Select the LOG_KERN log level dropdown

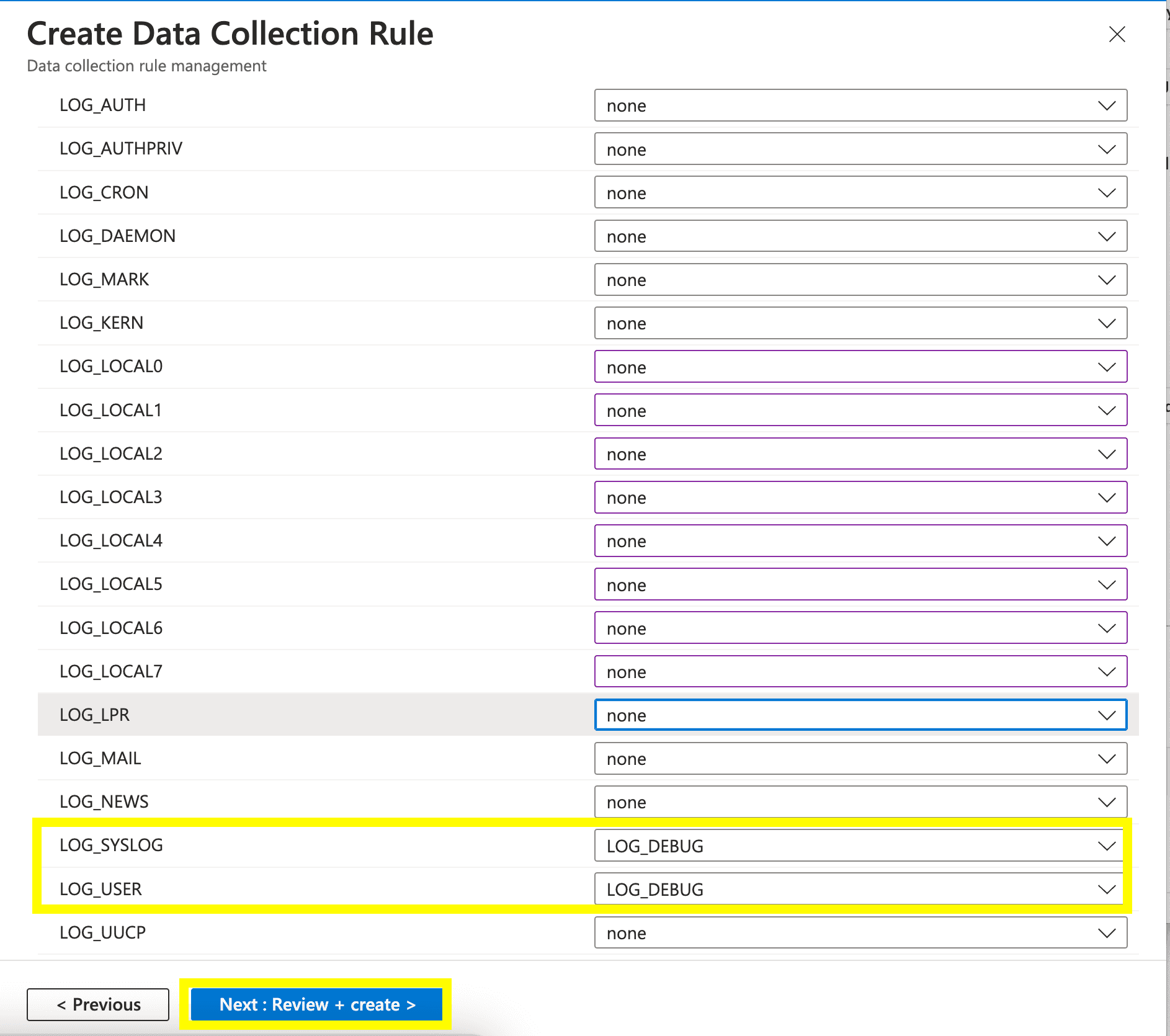point(860,323)
